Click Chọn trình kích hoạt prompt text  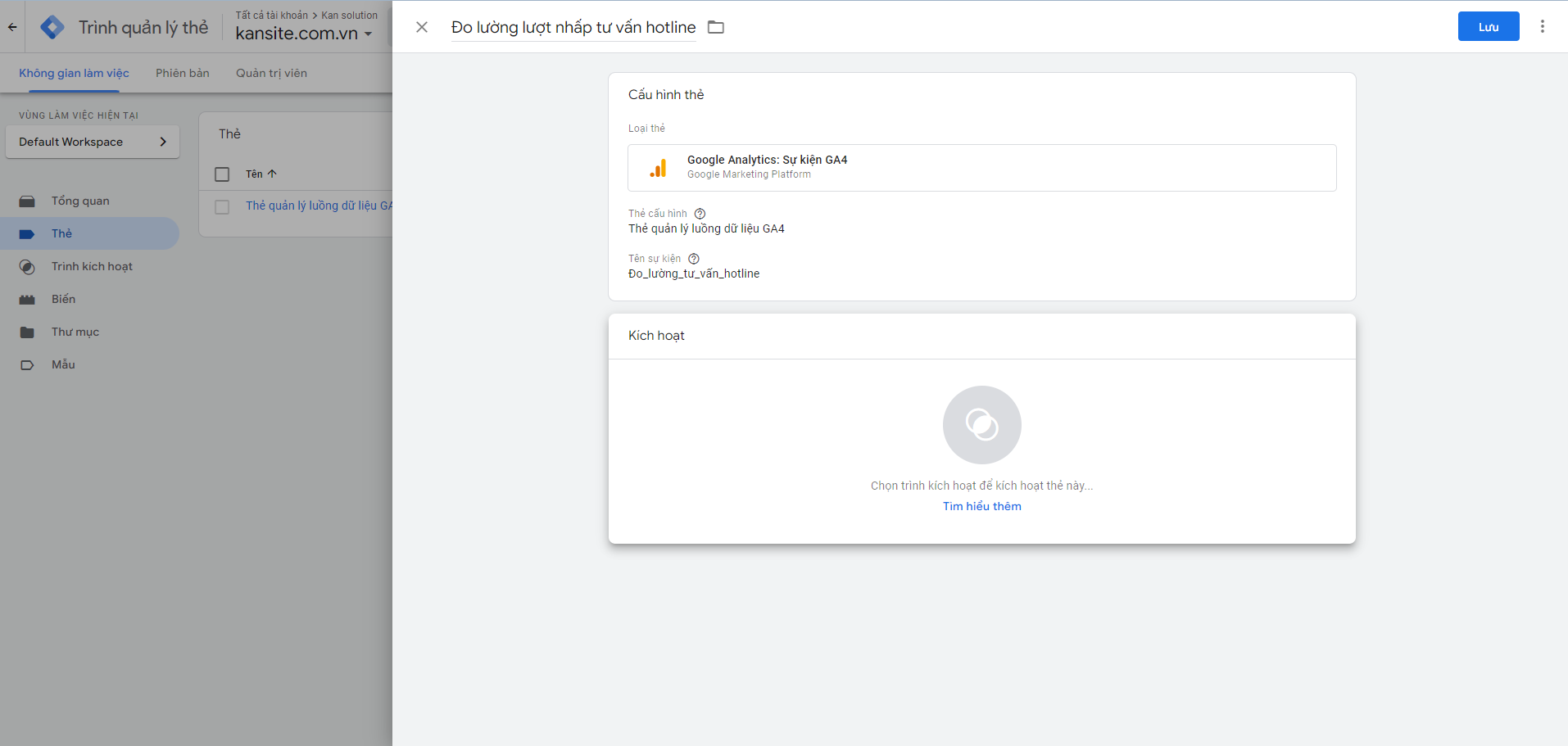981,486
